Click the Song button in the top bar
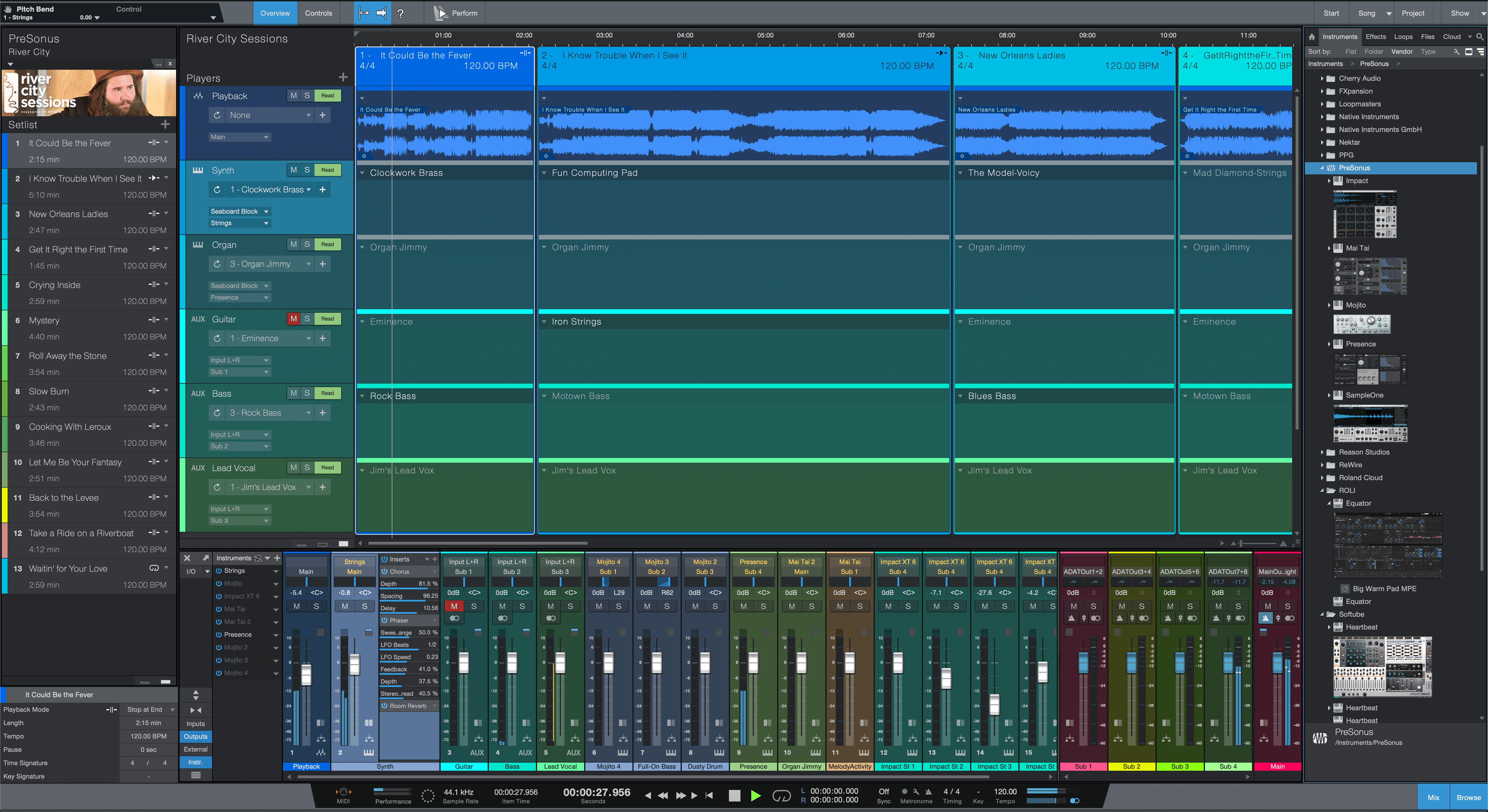Image resolution: width=1488 pixels, height=812 pixels. [1367, 13]
